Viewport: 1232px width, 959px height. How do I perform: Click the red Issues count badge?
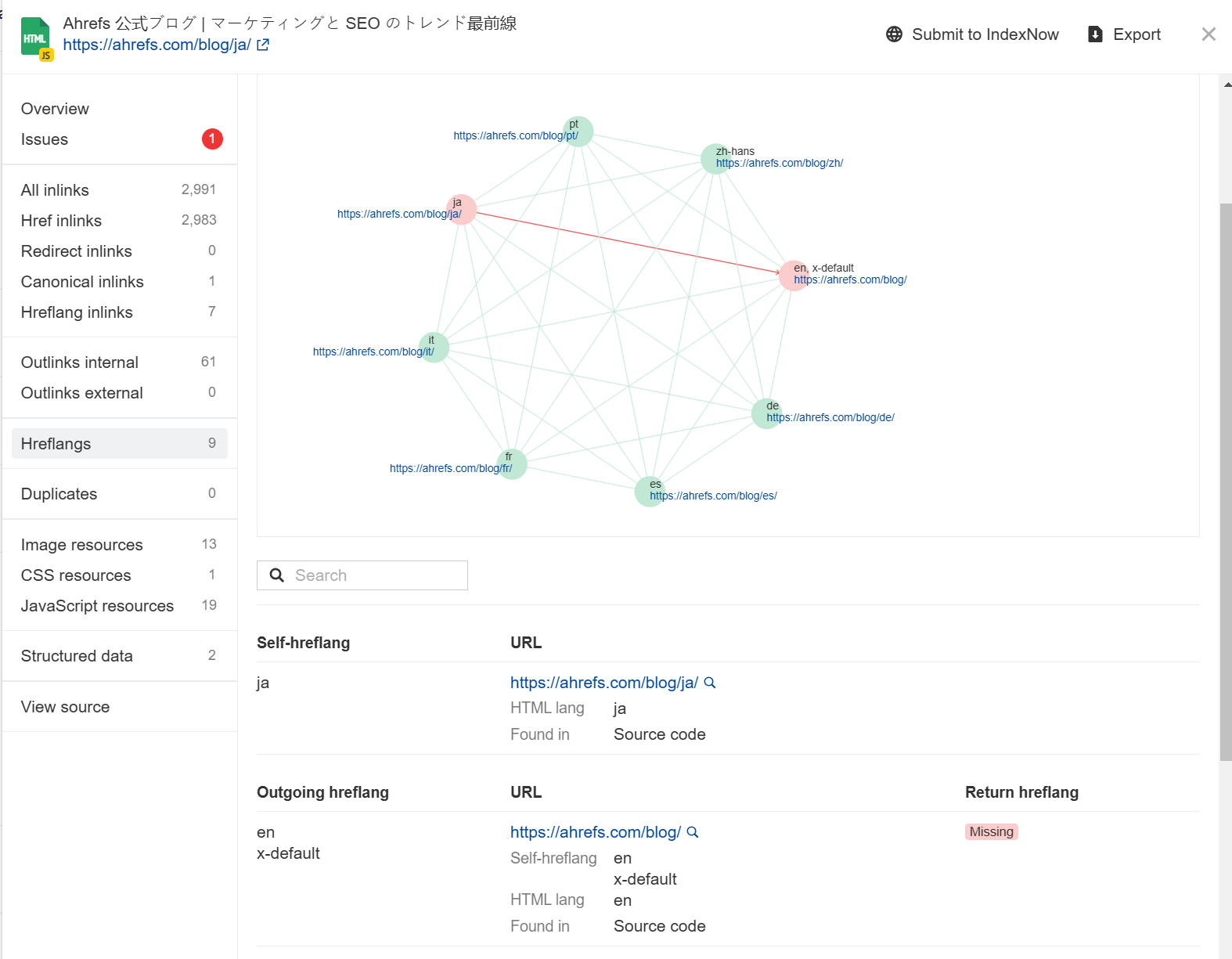point(211,139)
